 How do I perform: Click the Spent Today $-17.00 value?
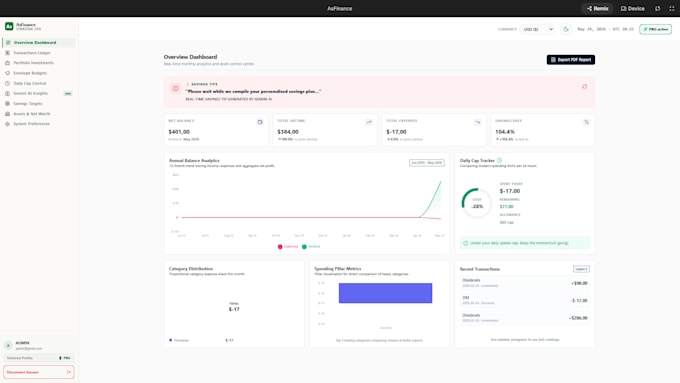coord(510,191)
